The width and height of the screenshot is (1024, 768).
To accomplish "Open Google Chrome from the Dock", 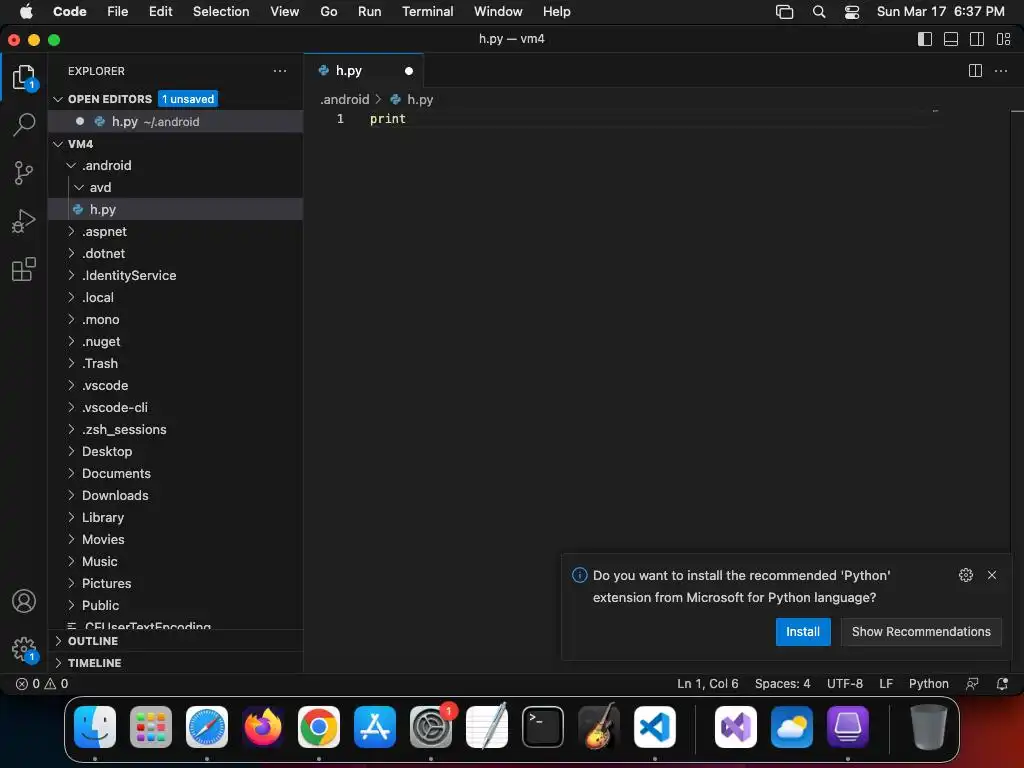I will pyautogui.click(x=319, y=727).
